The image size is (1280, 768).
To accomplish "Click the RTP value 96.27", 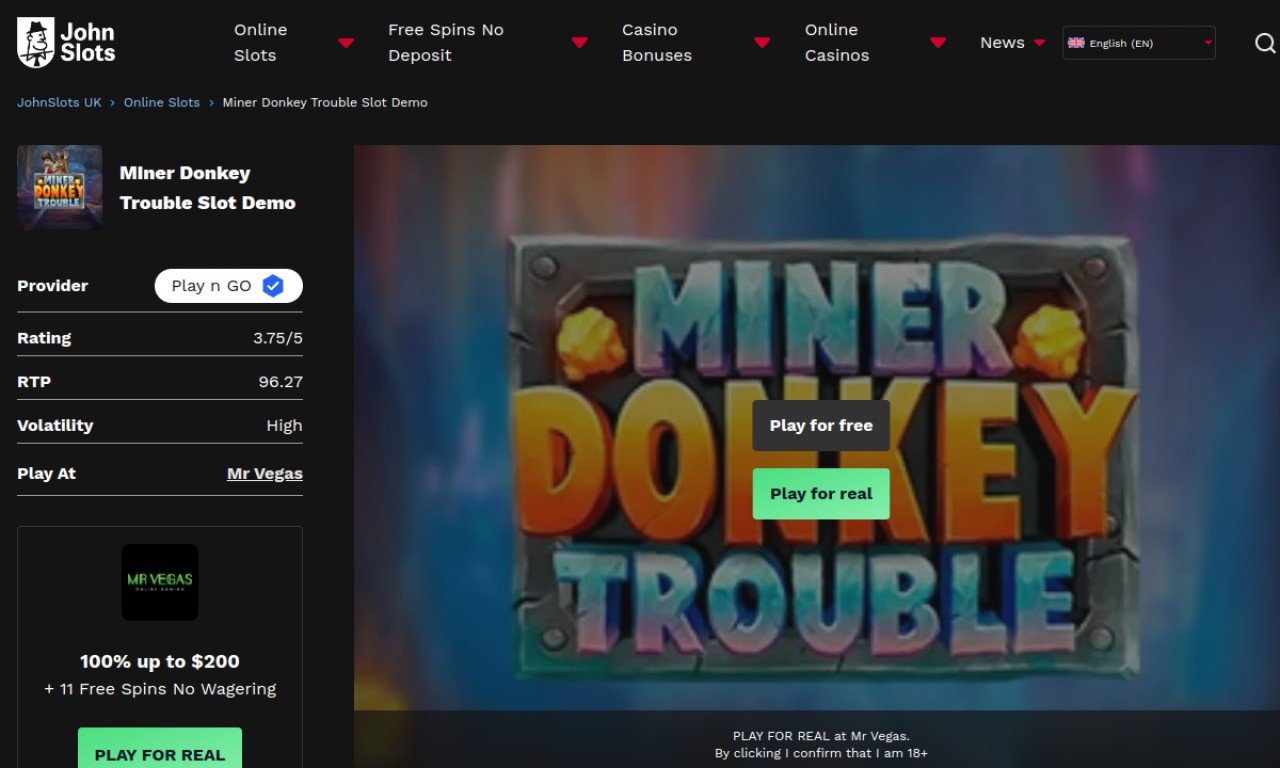I will click(281, 382).
